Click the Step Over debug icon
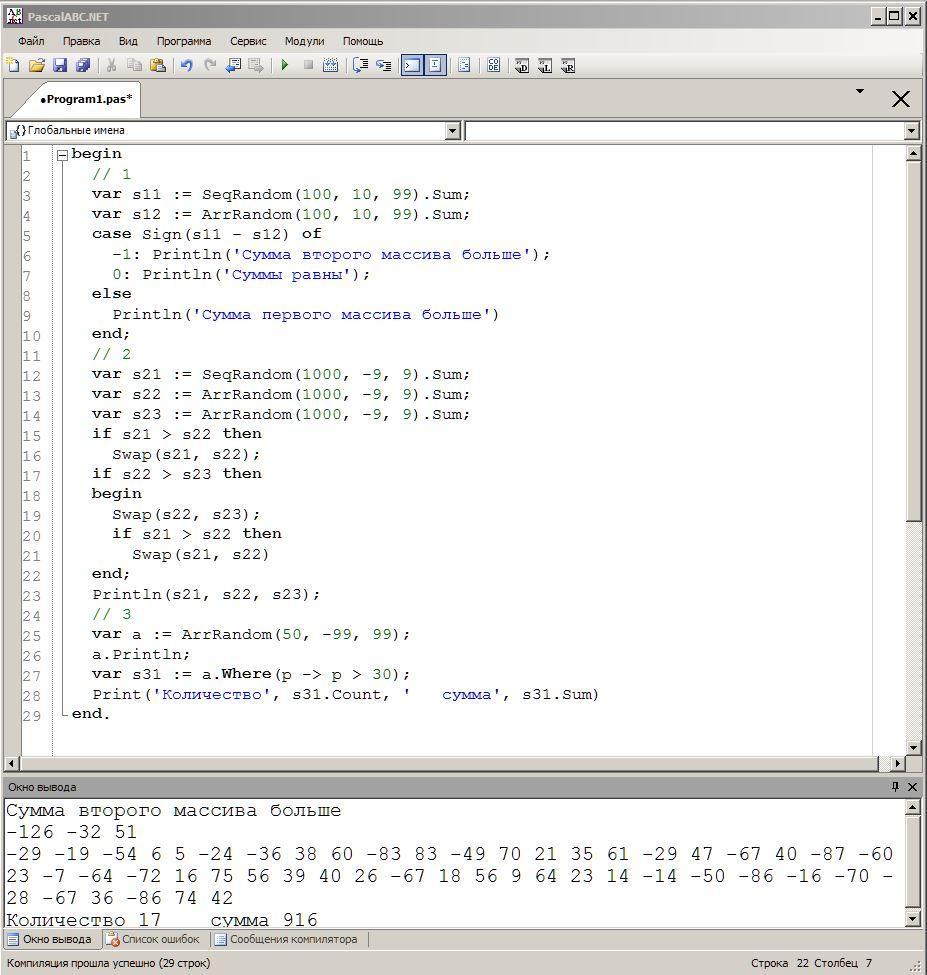 [x=360, y=66]
